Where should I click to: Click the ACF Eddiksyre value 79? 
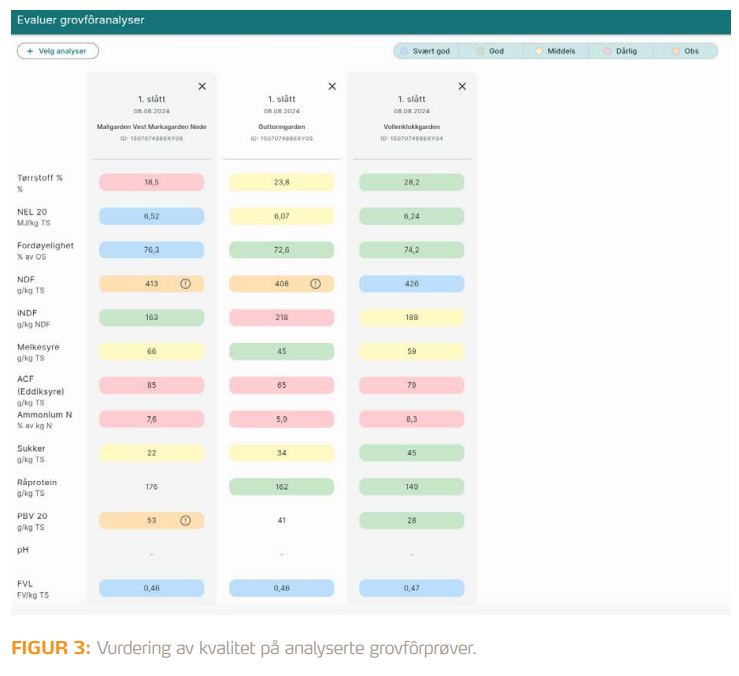[x=412, y=385]
